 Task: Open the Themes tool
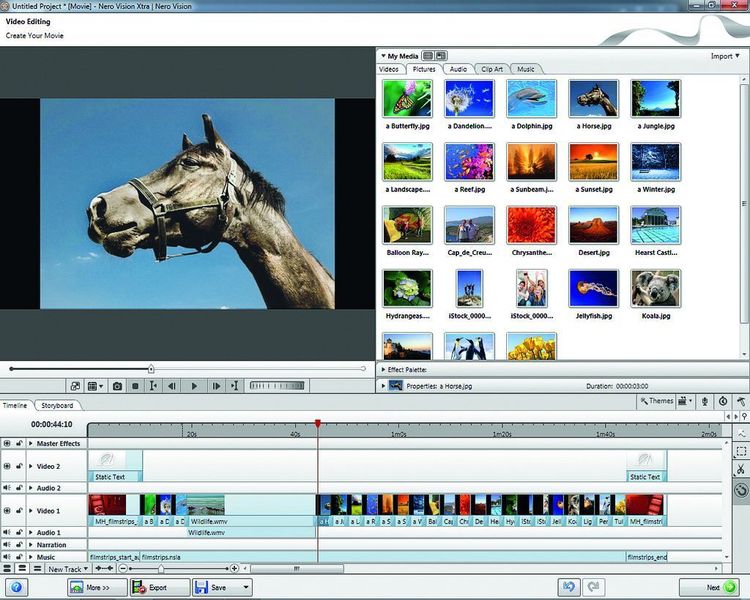pos(656,401)
